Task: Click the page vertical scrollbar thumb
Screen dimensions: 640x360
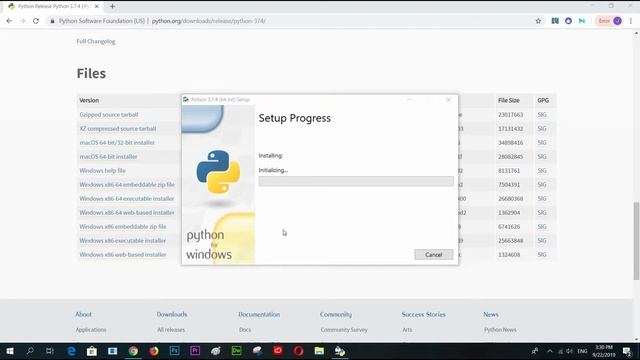Action: tap(636, 241)
